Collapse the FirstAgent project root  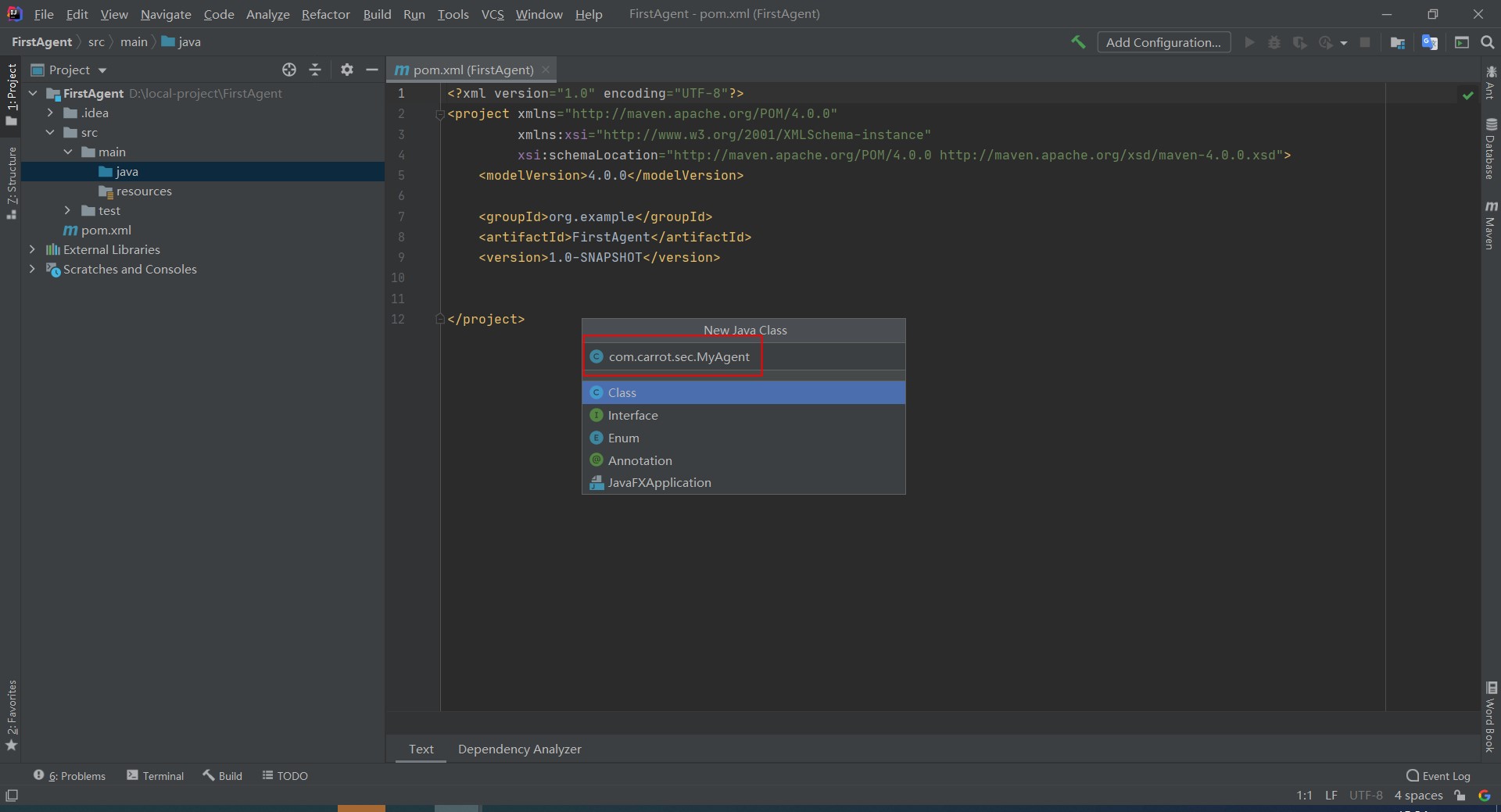tap(33, 93)
